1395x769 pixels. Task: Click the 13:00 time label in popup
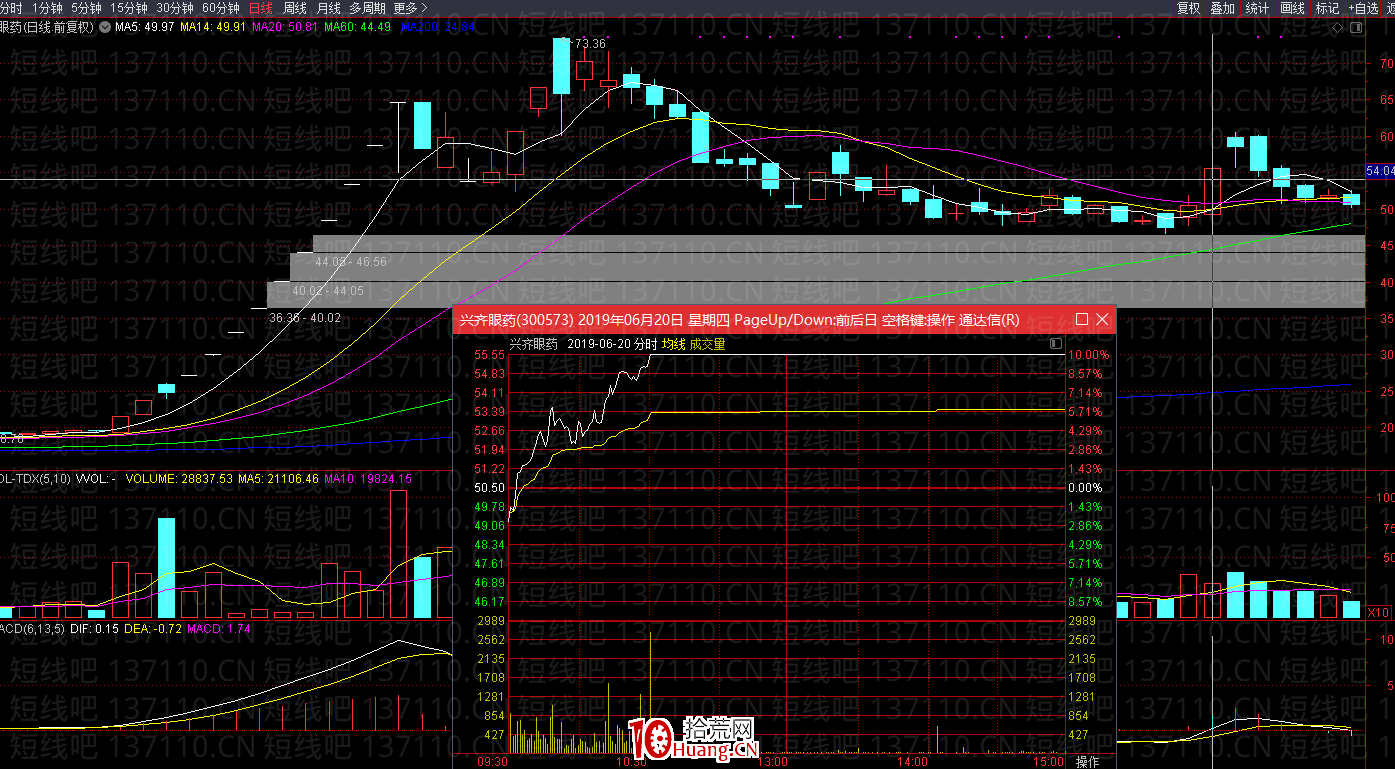772,761
